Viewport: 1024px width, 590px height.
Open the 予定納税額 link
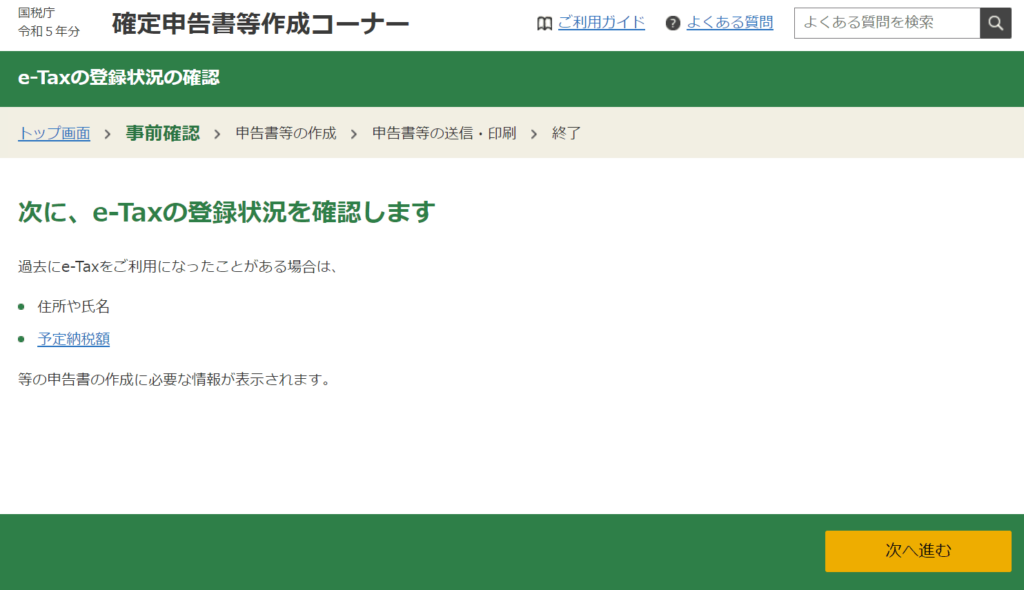pos(74,339)
